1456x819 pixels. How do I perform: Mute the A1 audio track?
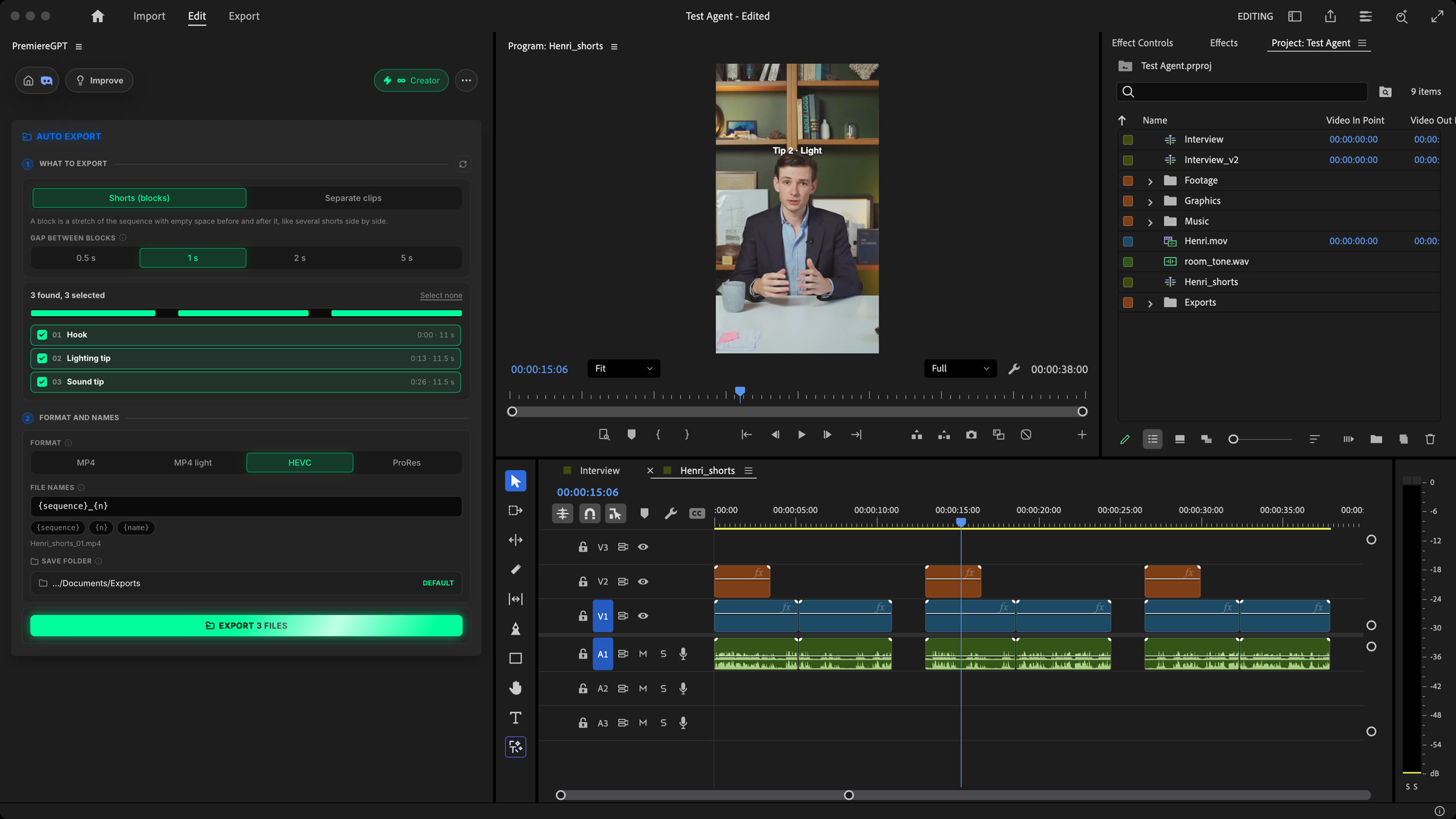(643, 654)
